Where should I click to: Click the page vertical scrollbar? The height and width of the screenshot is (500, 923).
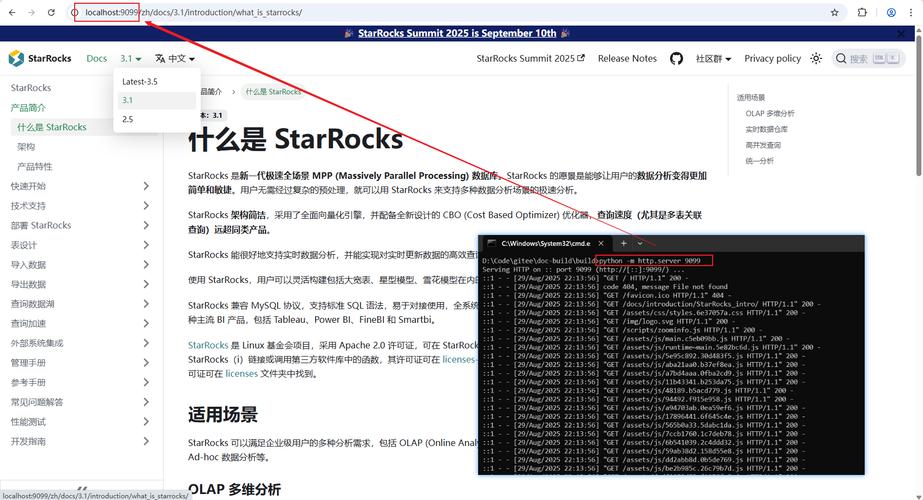(919, 106)
